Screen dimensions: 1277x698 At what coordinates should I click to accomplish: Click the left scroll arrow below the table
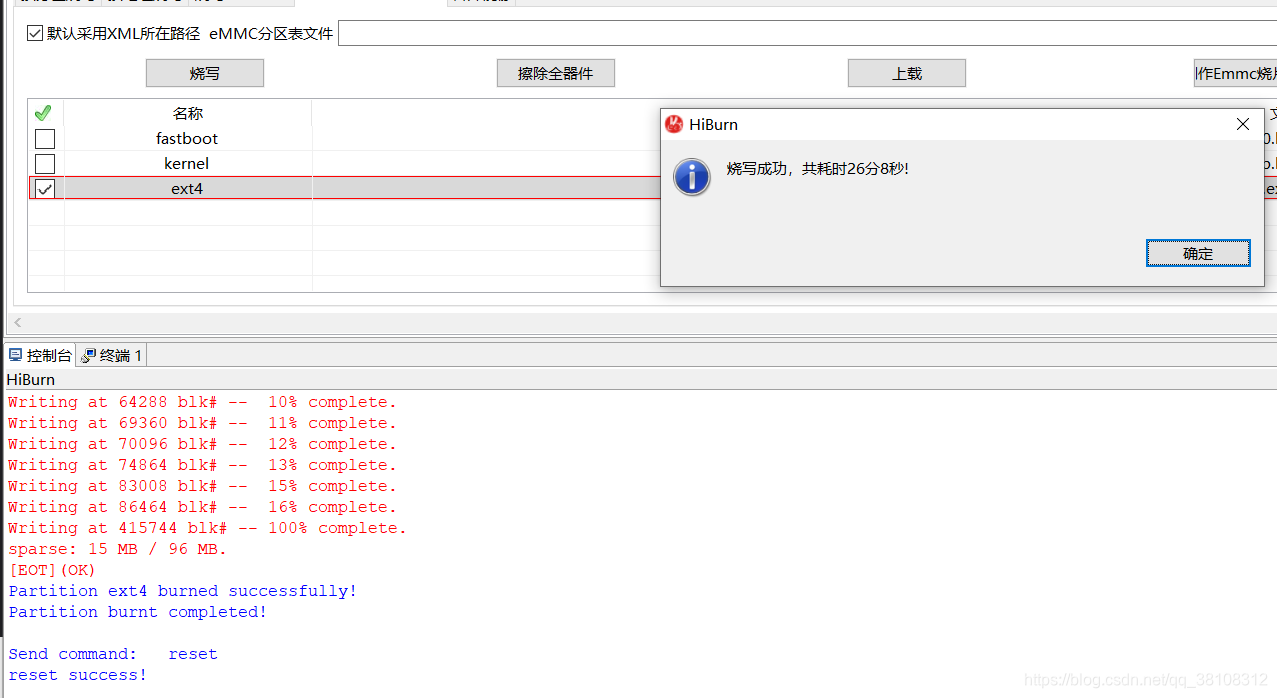pos(16,322)
